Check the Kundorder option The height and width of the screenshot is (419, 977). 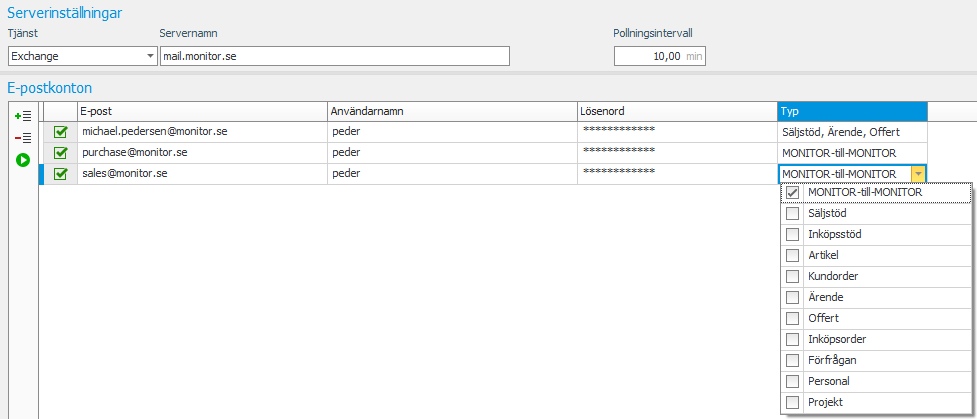(x=793, y=276)
